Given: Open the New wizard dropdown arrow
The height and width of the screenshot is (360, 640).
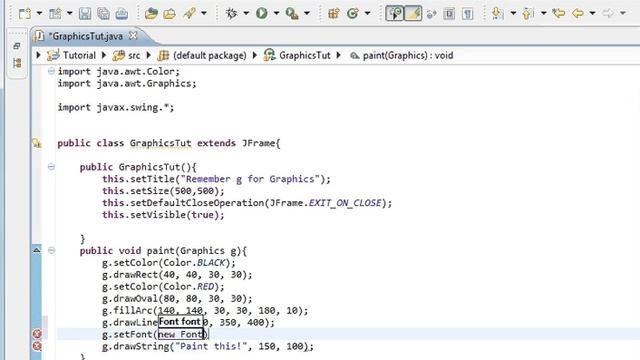Looking at the screenshot, I should (39, 13).
